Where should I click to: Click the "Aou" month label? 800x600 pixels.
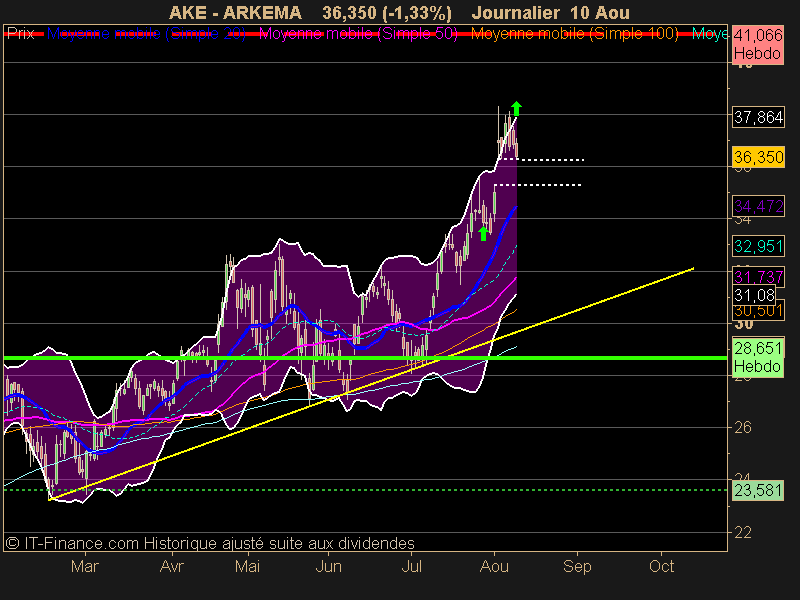tap(494, 566)
